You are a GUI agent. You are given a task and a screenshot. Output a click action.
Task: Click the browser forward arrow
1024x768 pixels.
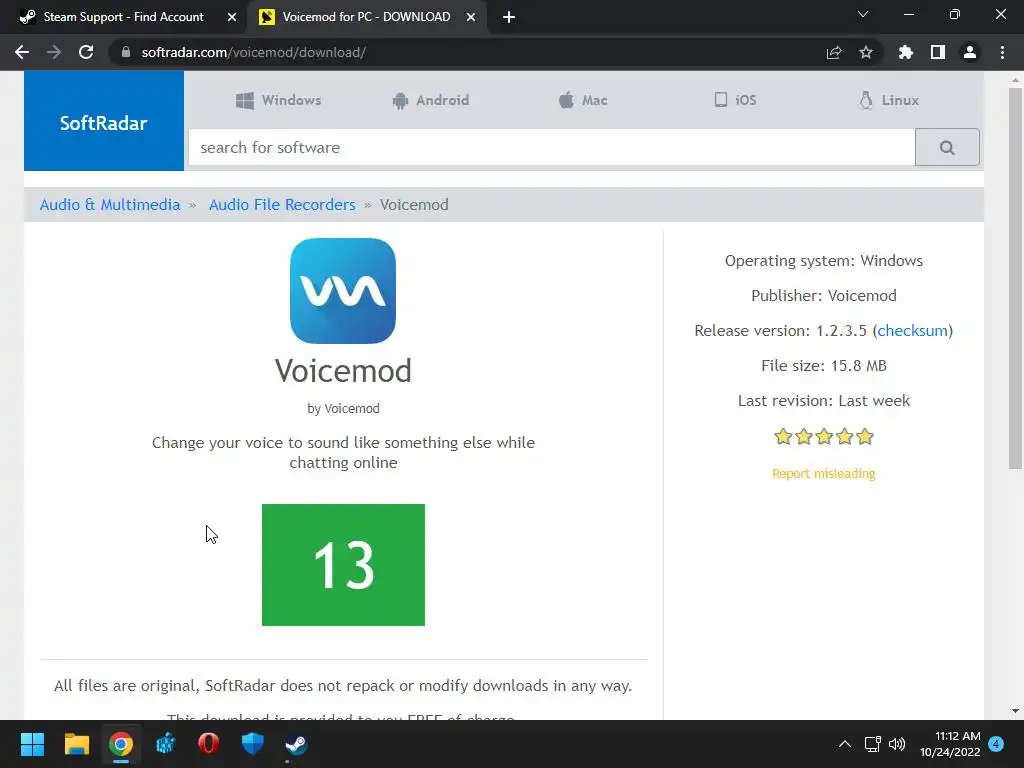[54, 52]
